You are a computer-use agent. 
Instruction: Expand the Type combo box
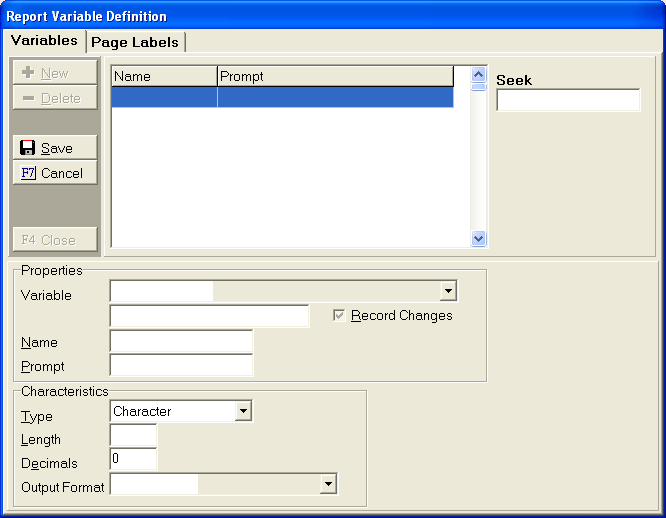(243, 411)
